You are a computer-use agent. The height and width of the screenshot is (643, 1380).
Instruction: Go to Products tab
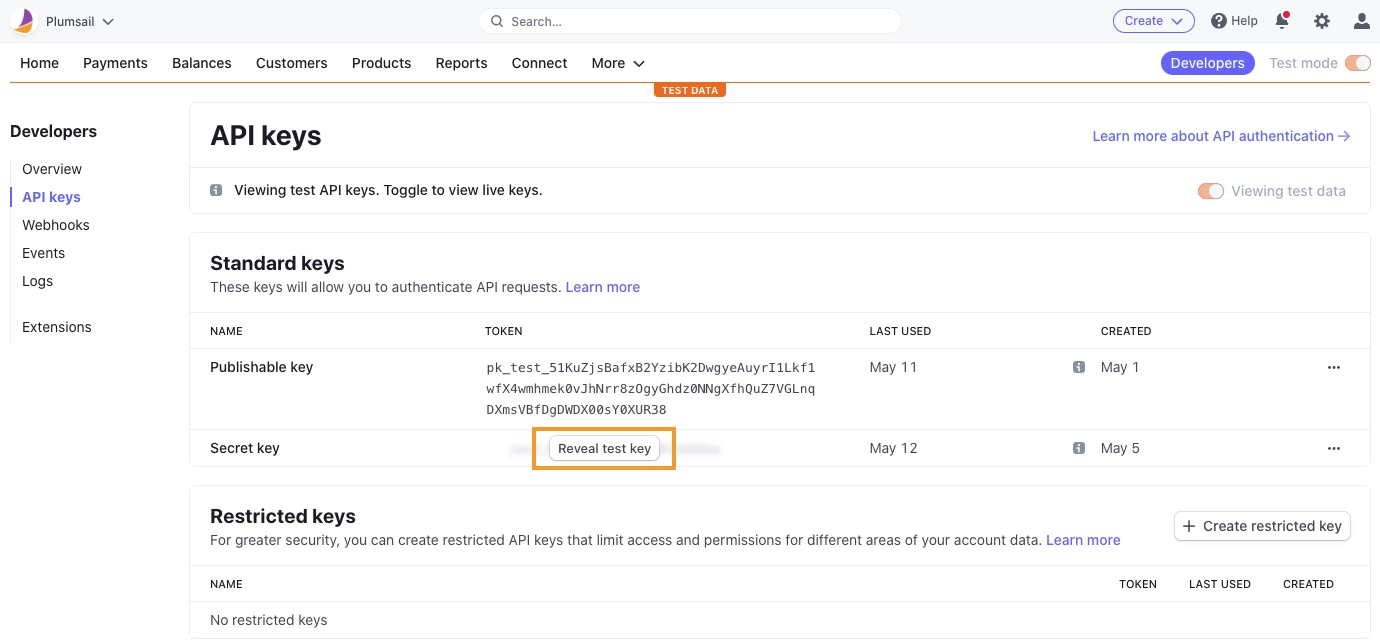(x=381, y=63)
